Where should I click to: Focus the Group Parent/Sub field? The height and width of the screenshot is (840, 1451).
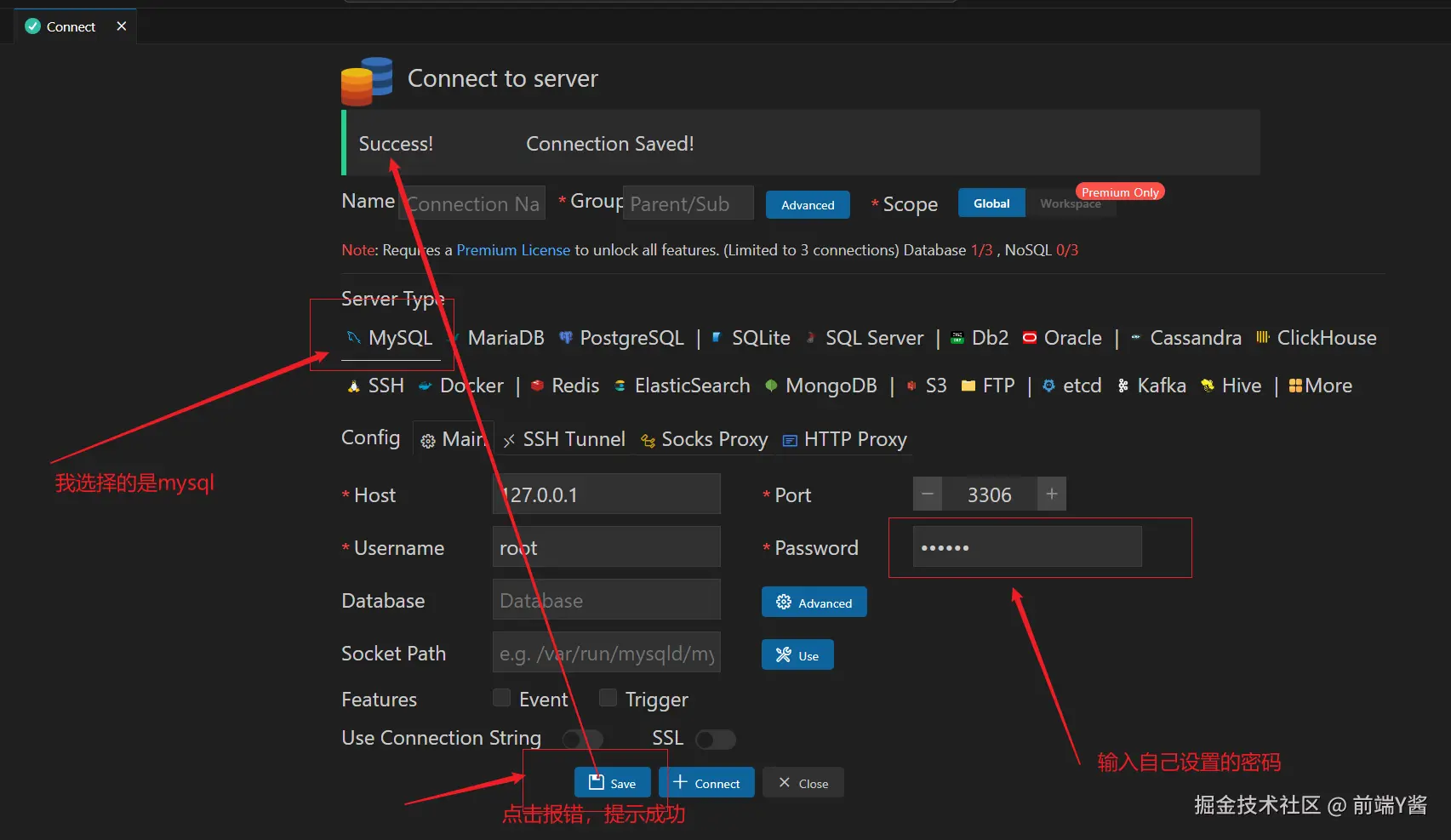coord(688,203)
